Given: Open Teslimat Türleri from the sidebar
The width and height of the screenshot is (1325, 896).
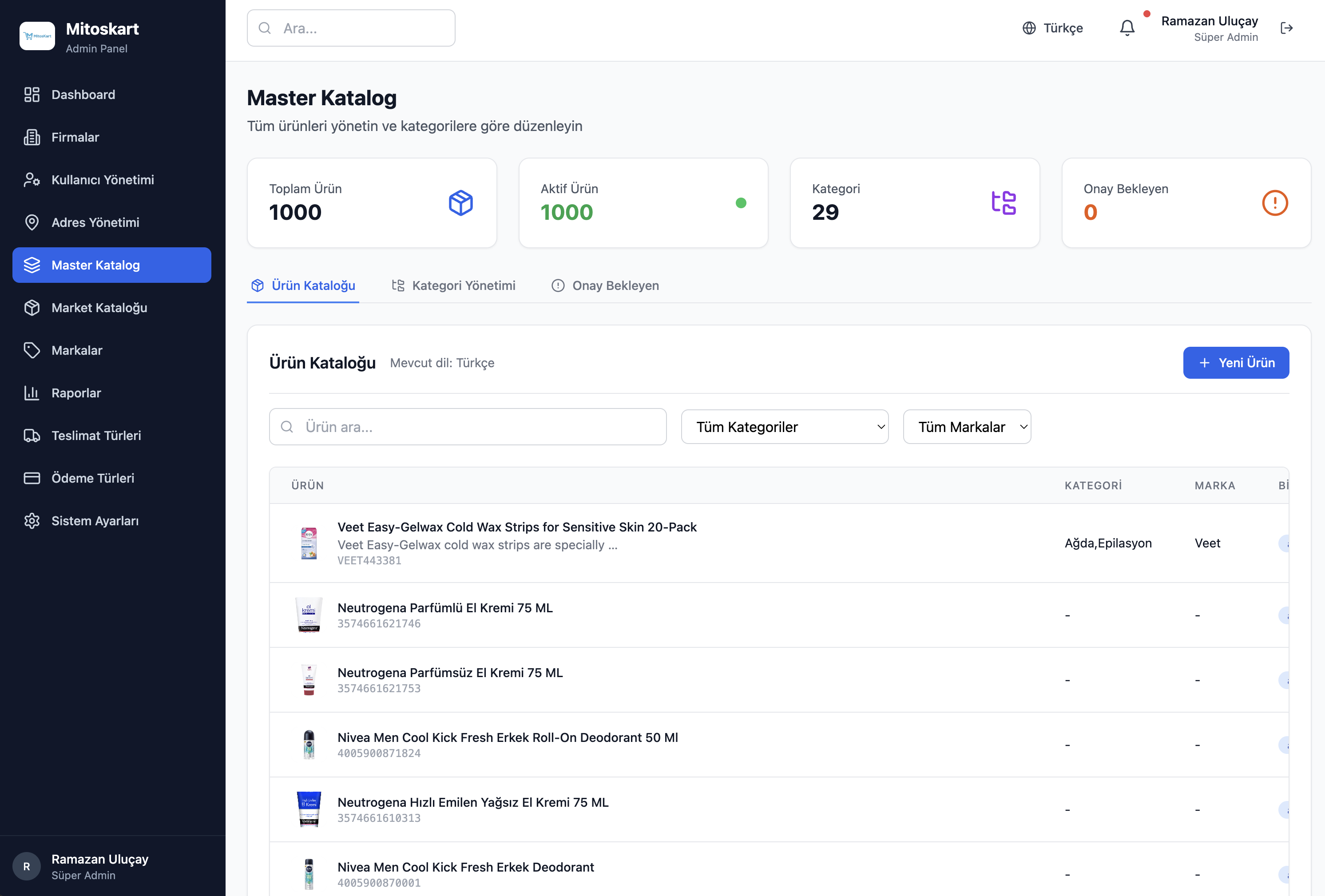Looking at the screenshot, I should (96, 436).
